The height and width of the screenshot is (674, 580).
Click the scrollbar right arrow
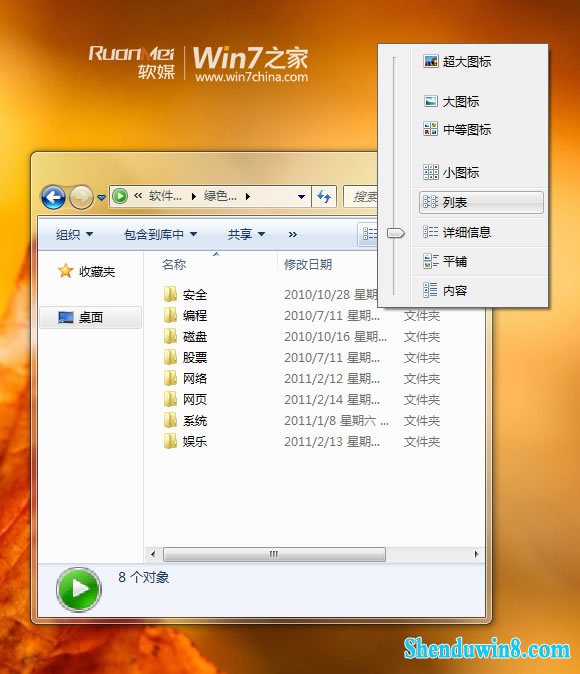[476, 554]
